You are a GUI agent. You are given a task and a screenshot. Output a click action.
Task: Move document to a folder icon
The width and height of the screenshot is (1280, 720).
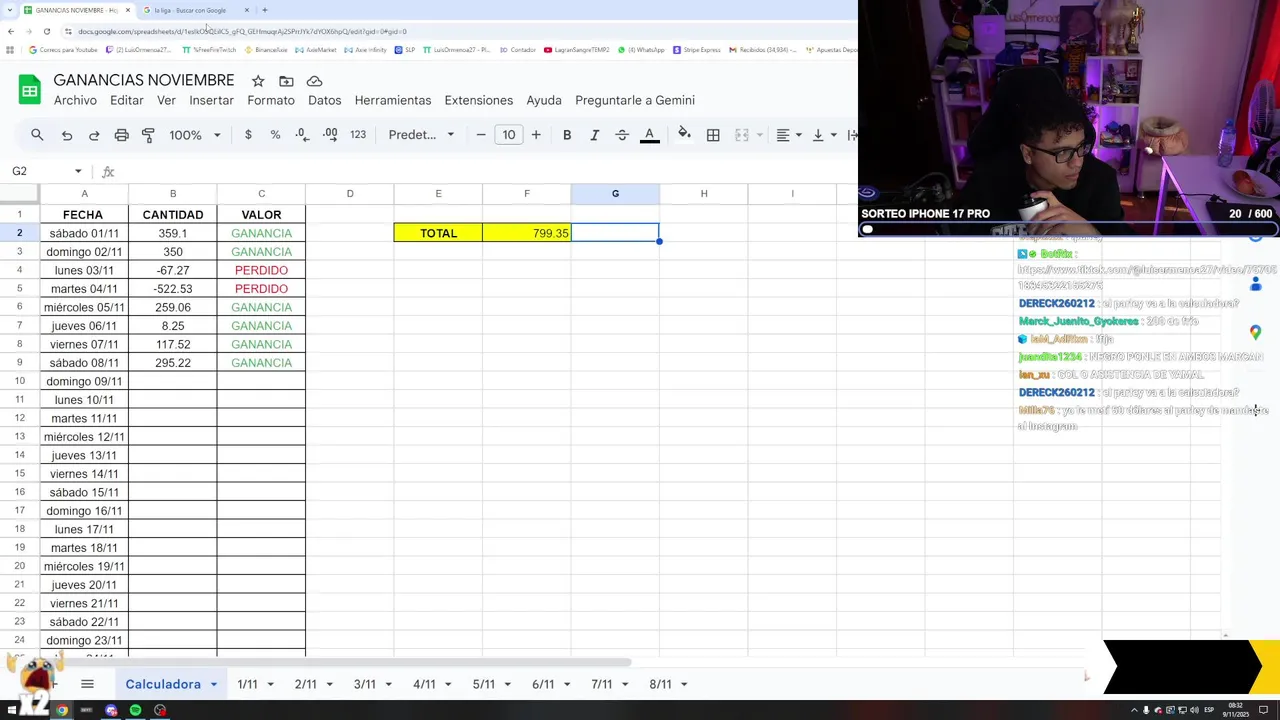click(286, 81)
